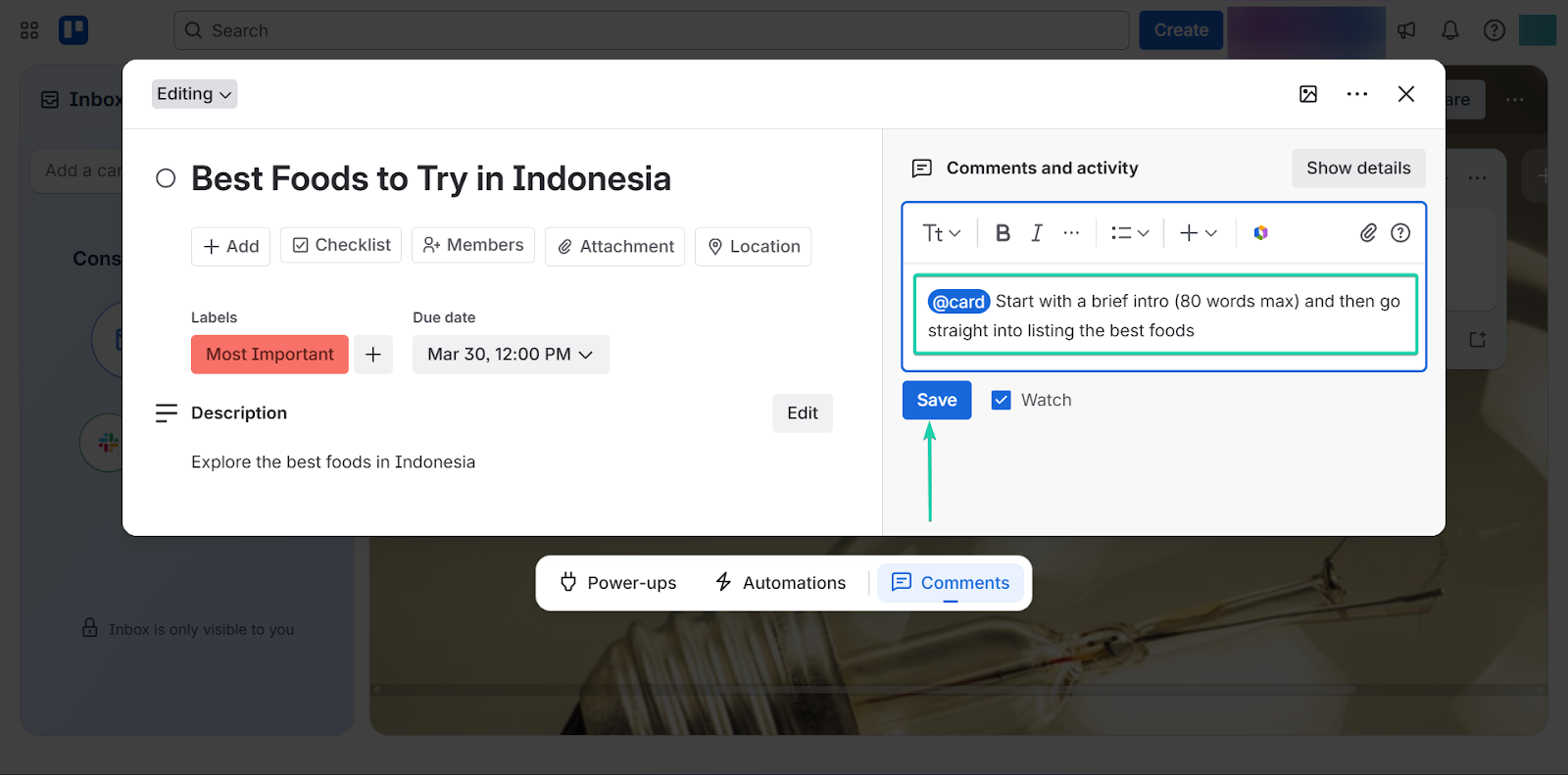Open the app switcher grid icon
The height and width of the screenshot is (775, 1568).
pos(29,30)
